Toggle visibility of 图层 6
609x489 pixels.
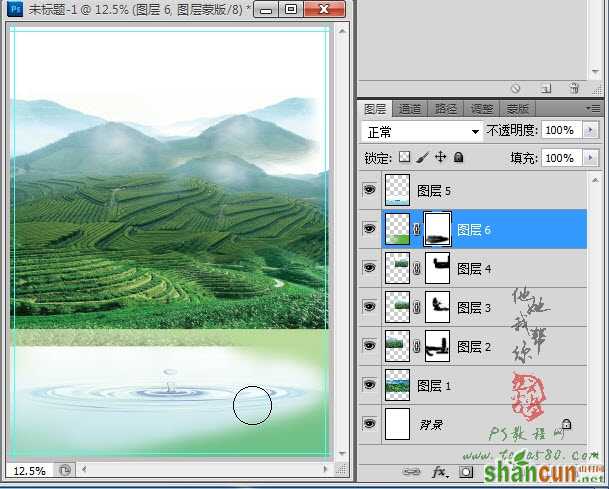click(369, 229)
